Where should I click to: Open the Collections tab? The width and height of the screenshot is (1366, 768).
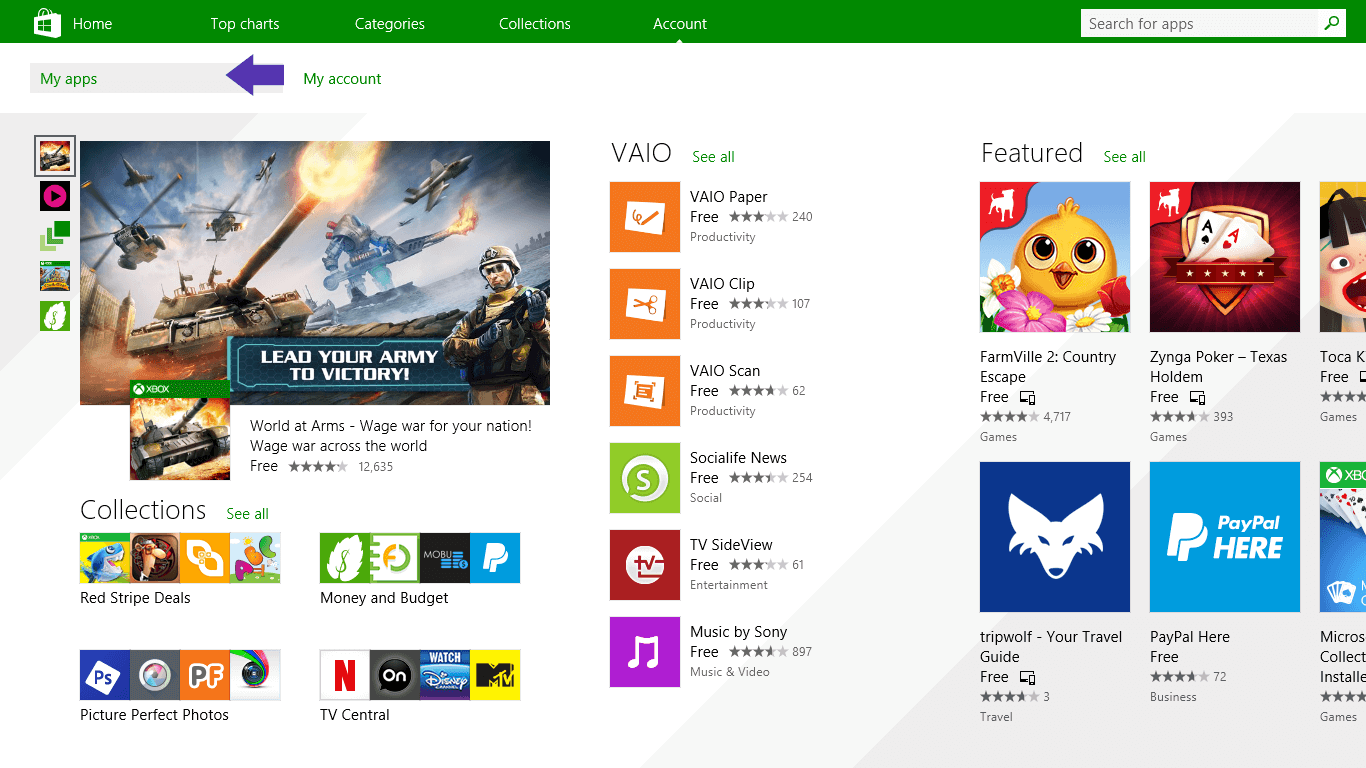535,24
